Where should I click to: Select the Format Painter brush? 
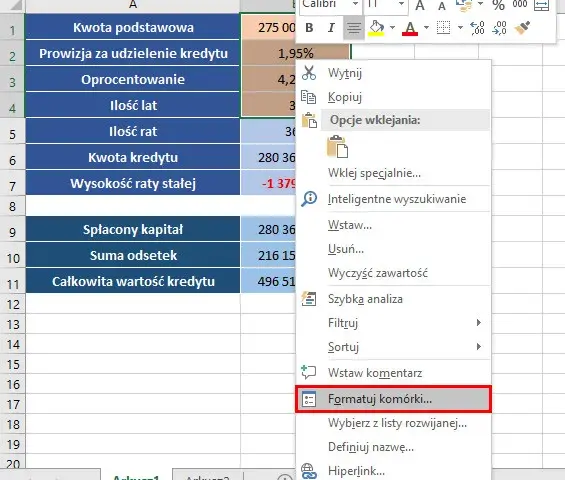(x=522, y=28)
